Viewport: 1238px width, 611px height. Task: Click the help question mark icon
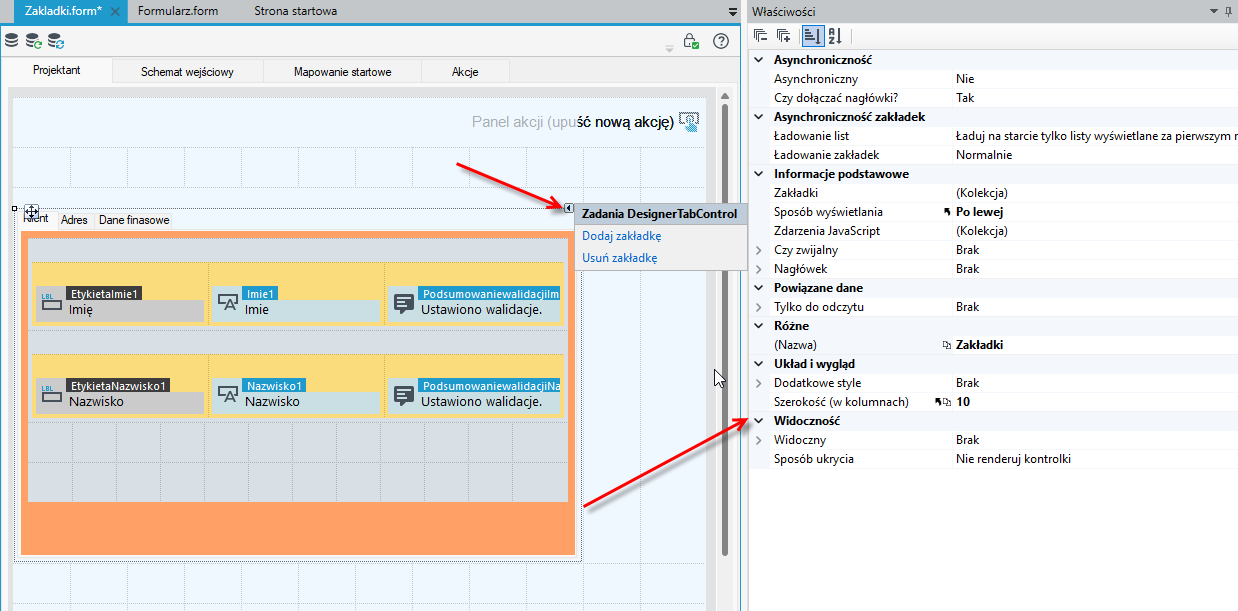coord(720,41)
